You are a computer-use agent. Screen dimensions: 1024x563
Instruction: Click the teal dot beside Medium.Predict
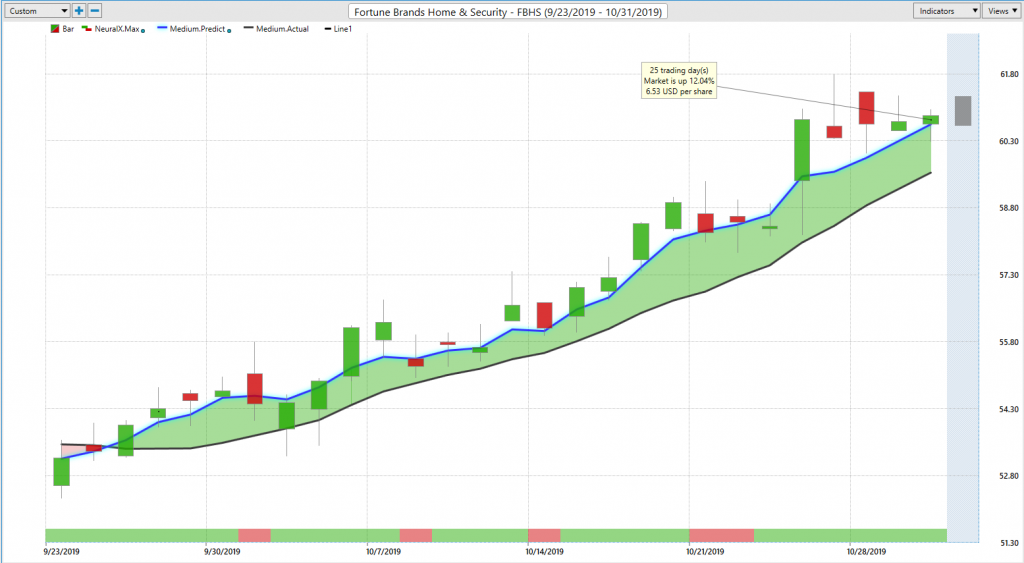tap(229, 31)
